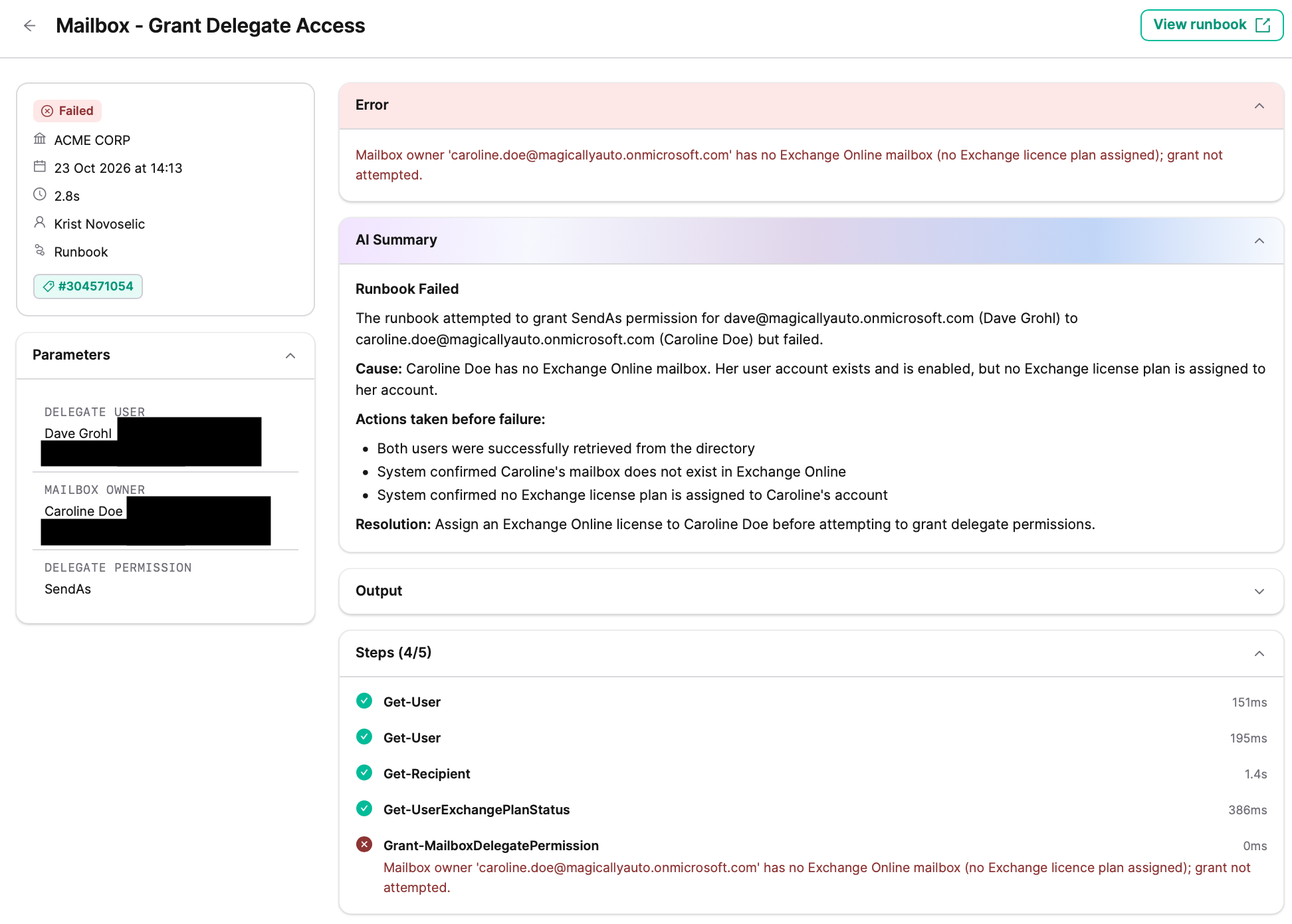Select the Grant-MailboxDelegatePermission step name
Viewport: 1292px width, 924px height.
491,846
